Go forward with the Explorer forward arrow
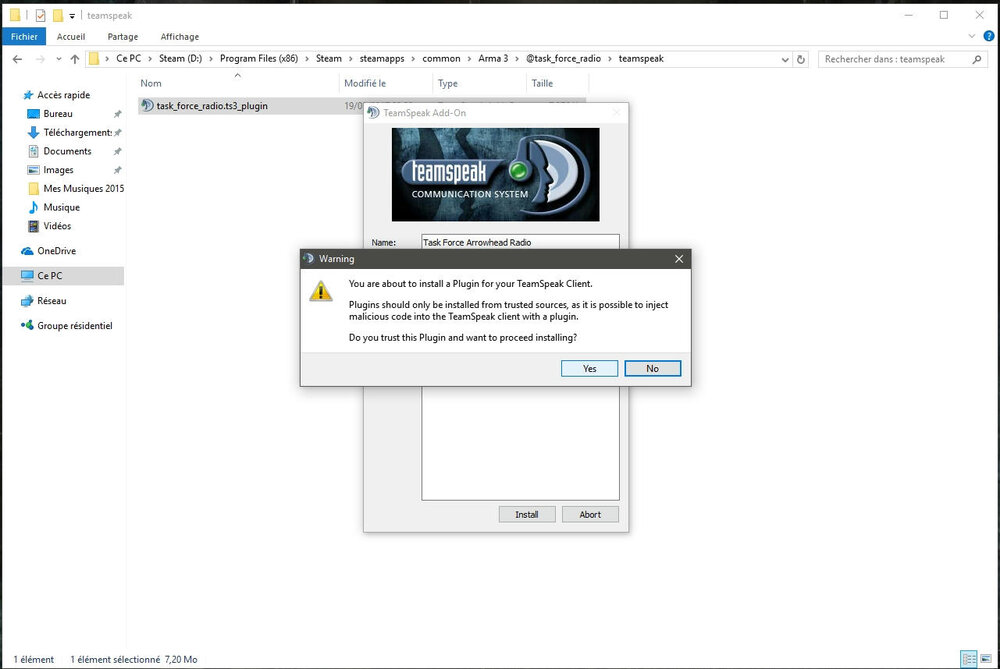Viewport: 1000px width, 669px height. click(40, 59)
